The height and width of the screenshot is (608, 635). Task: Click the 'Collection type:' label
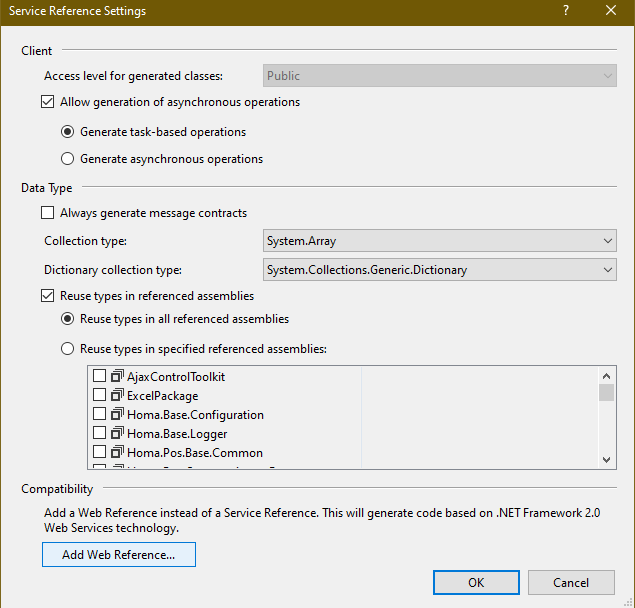(85, 241)
